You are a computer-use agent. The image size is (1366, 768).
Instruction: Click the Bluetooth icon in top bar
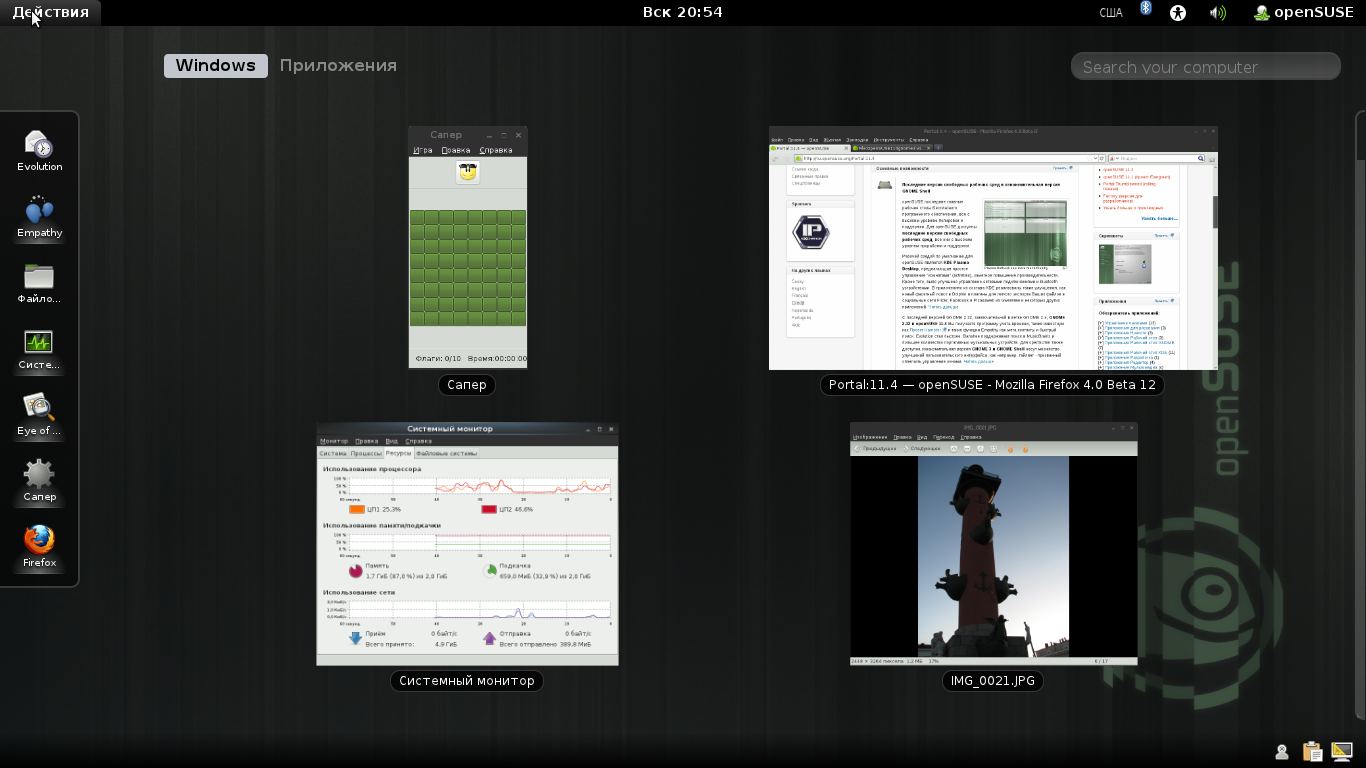pyautogui.click(x=1146, y=10)
